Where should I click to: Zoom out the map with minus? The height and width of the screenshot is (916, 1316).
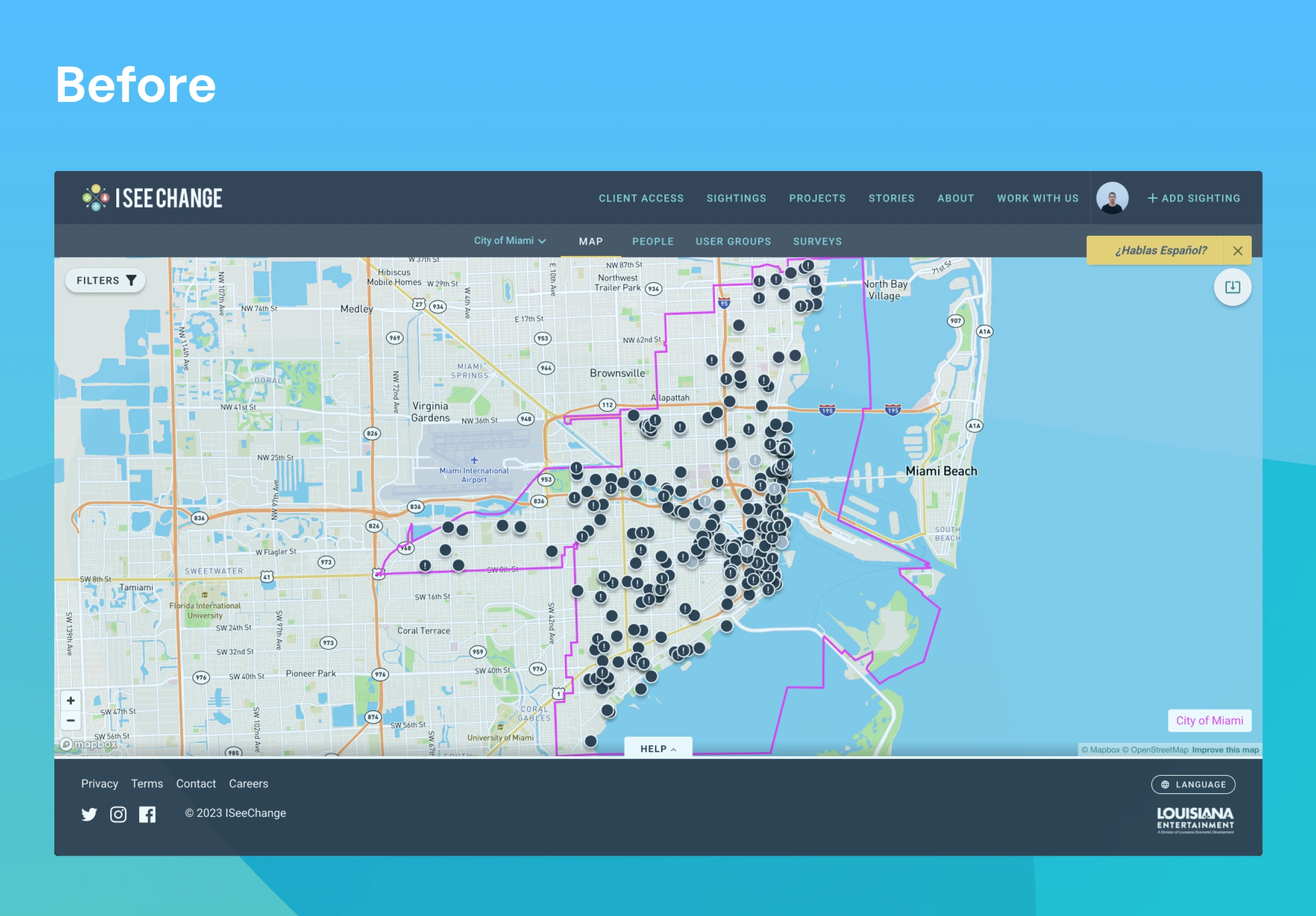(x=71, y=721)
